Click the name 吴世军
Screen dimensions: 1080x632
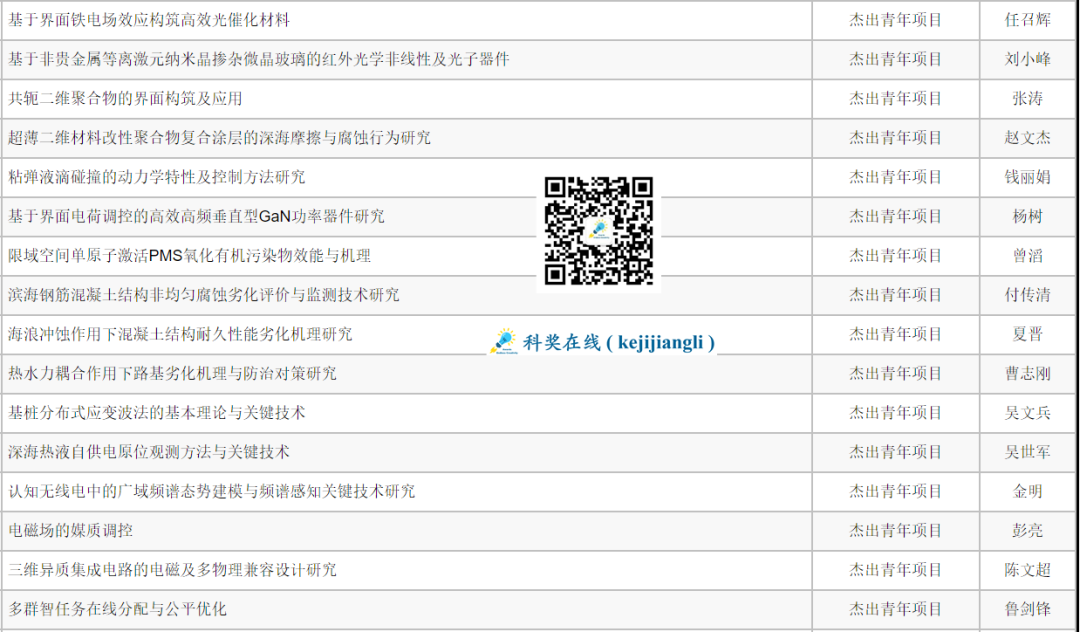(1027, 452)
